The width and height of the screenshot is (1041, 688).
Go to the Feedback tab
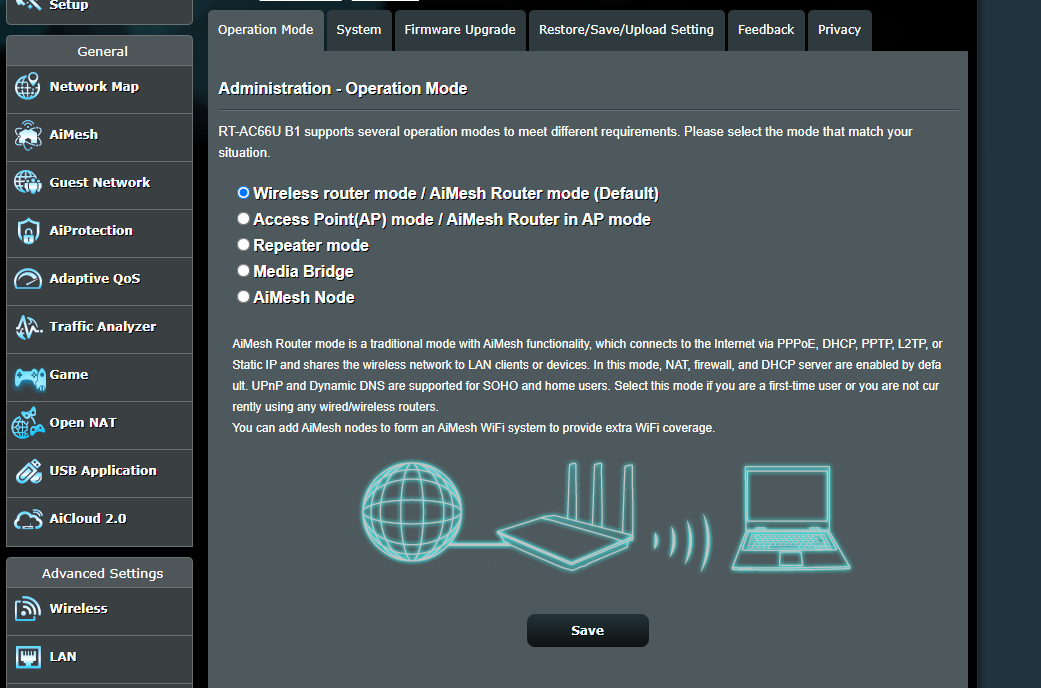pos(766,30)
